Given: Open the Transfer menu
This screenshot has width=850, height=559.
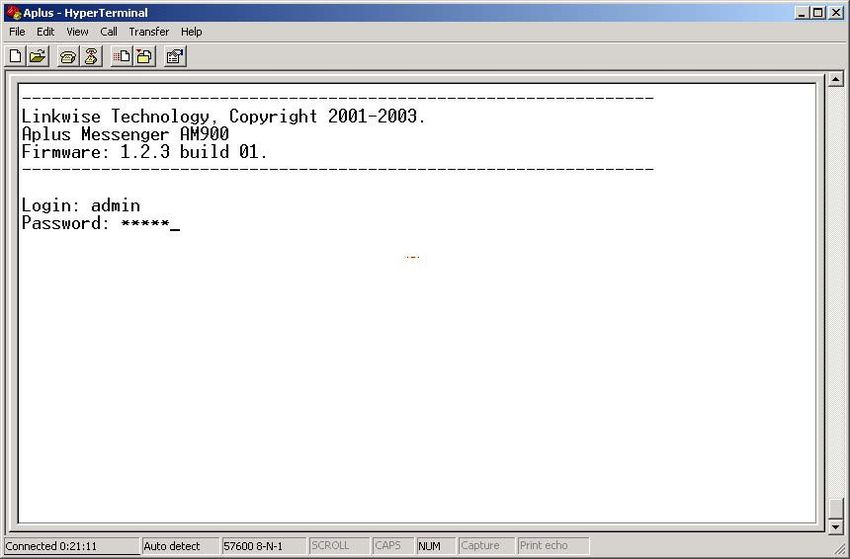Looking at the screenshot, I should [149, 32].
